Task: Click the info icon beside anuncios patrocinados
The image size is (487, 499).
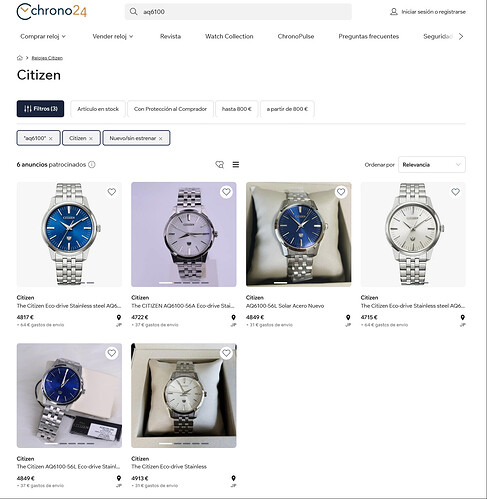Action: tap(92, 164)
